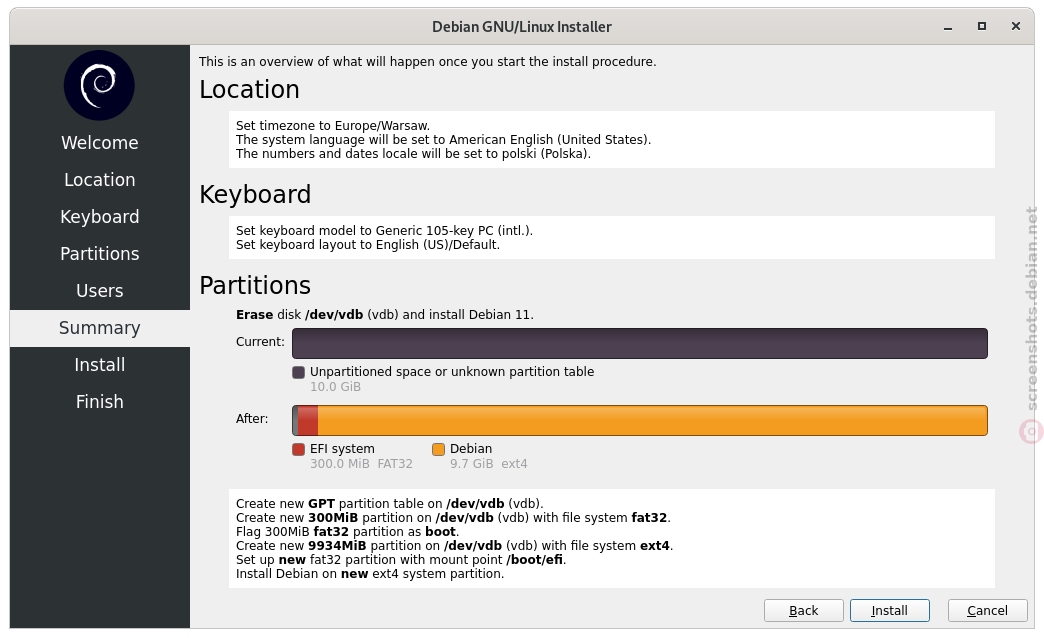The width and height of the screenshot is (1044, 638).
Task: Cancel the installer
Action: (x=987, y=611)
